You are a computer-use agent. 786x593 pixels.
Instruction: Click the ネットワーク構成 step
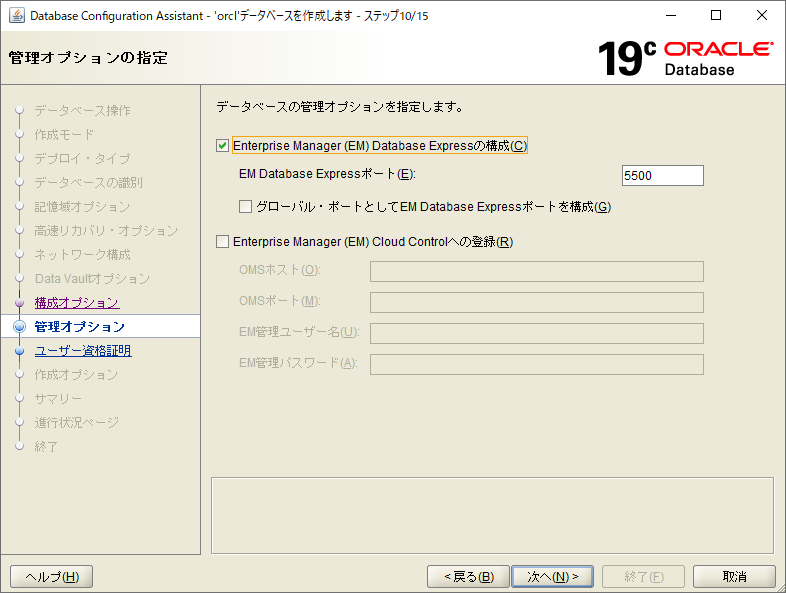[x=83, y=255]
